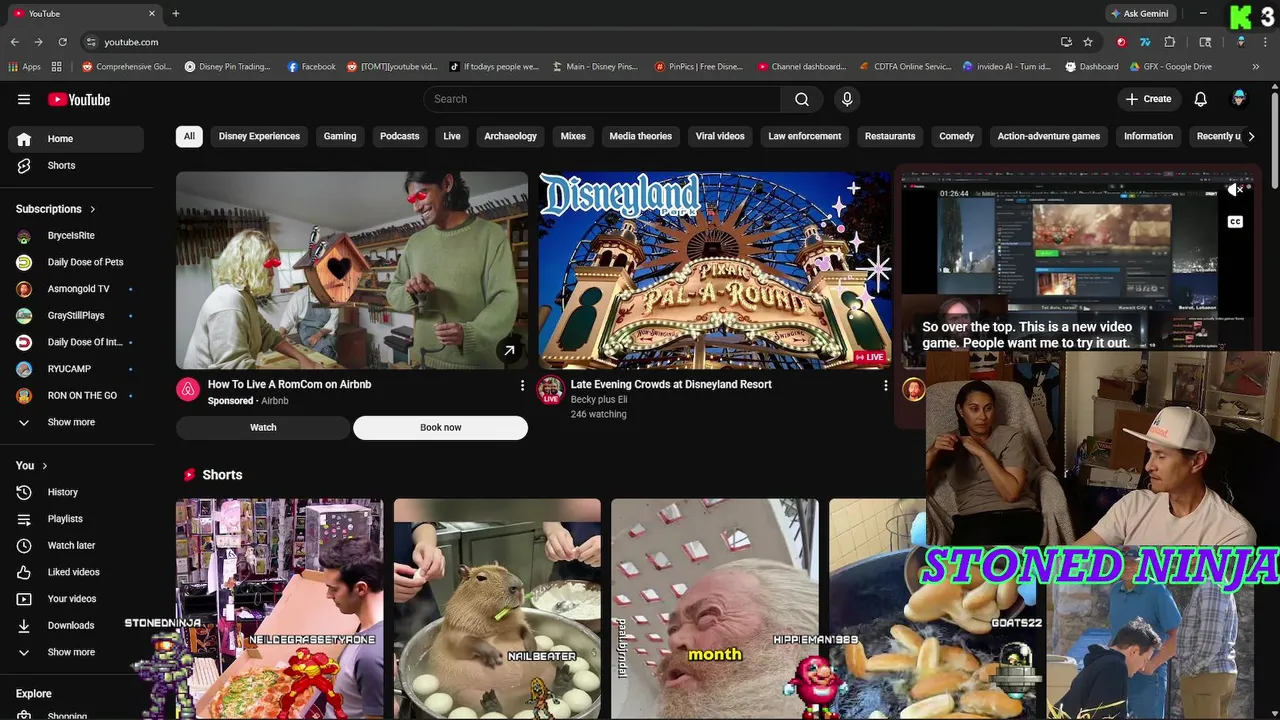Open the GFX - Google Drive bookmark
The image size is (1280, 720).
point(1171,67)
